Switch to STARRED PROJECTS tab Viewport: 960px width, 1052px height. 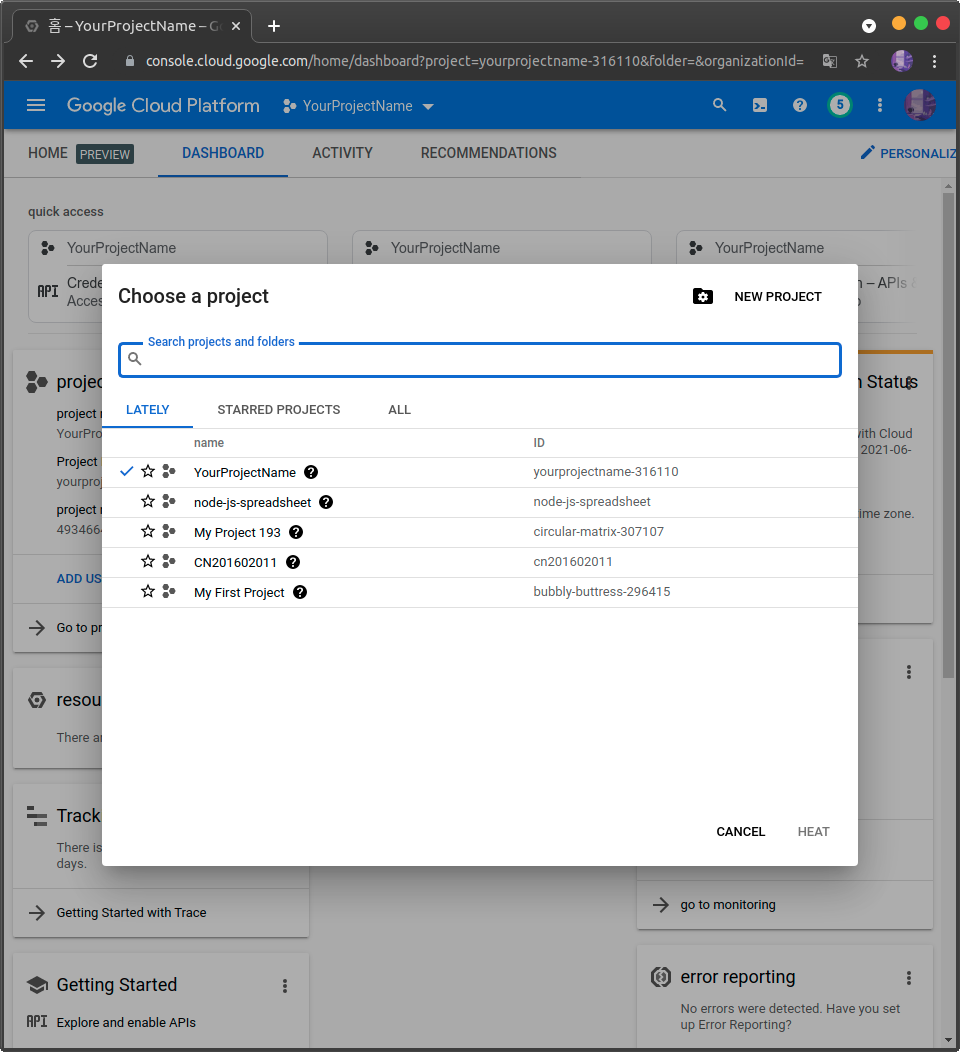coord(278,410)
